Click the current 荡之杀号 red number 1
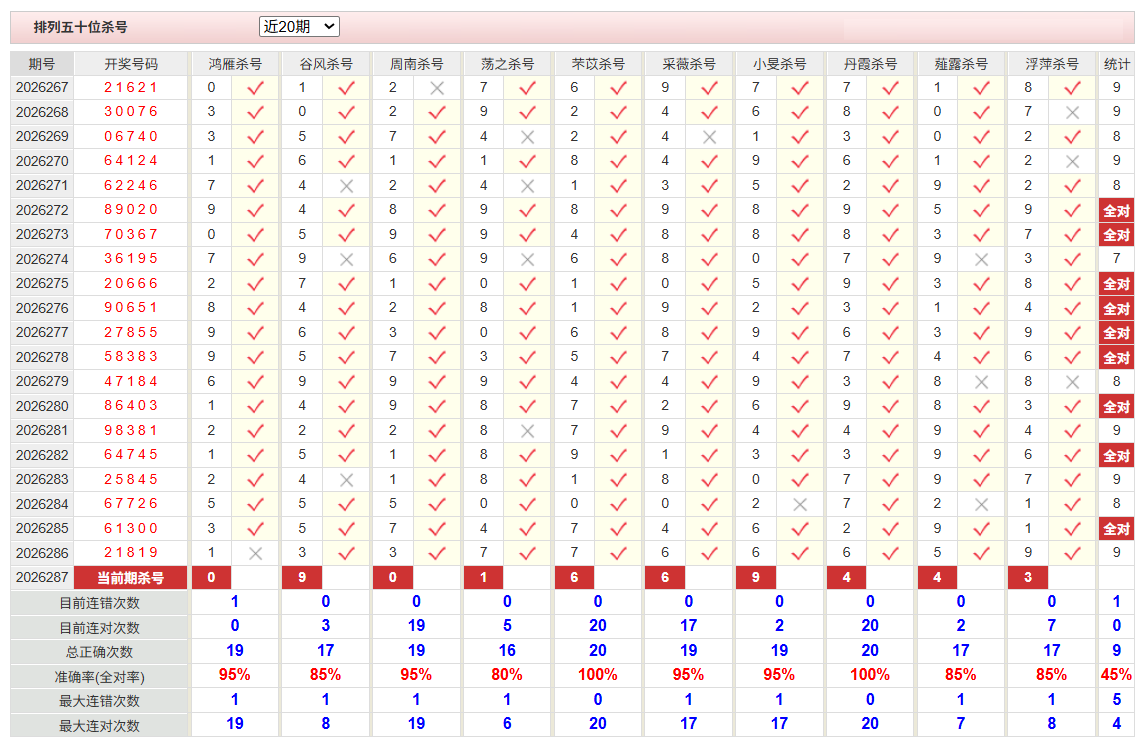The height and width of the screenshot is (751, 1143). (483, 577)
